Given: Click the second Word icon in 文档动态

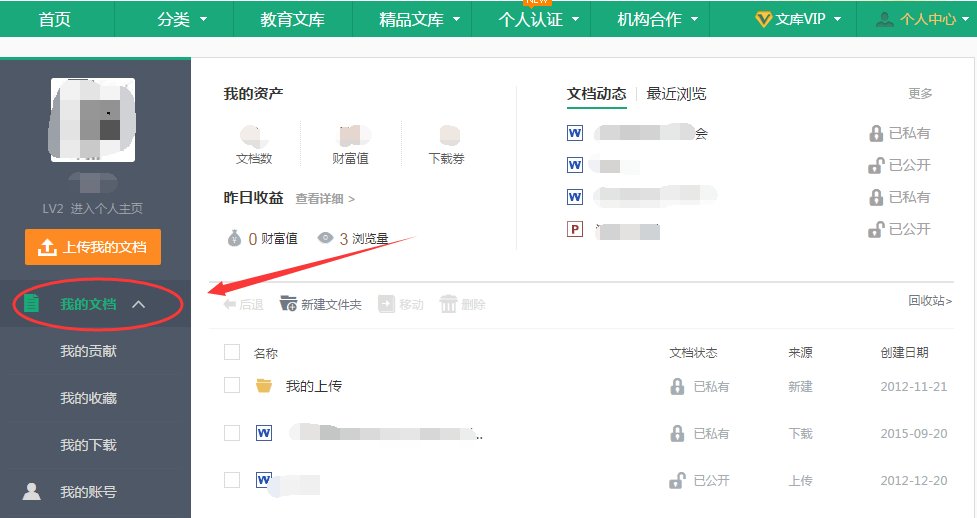Looking at the screenshot, I should [x=574, y=165].
